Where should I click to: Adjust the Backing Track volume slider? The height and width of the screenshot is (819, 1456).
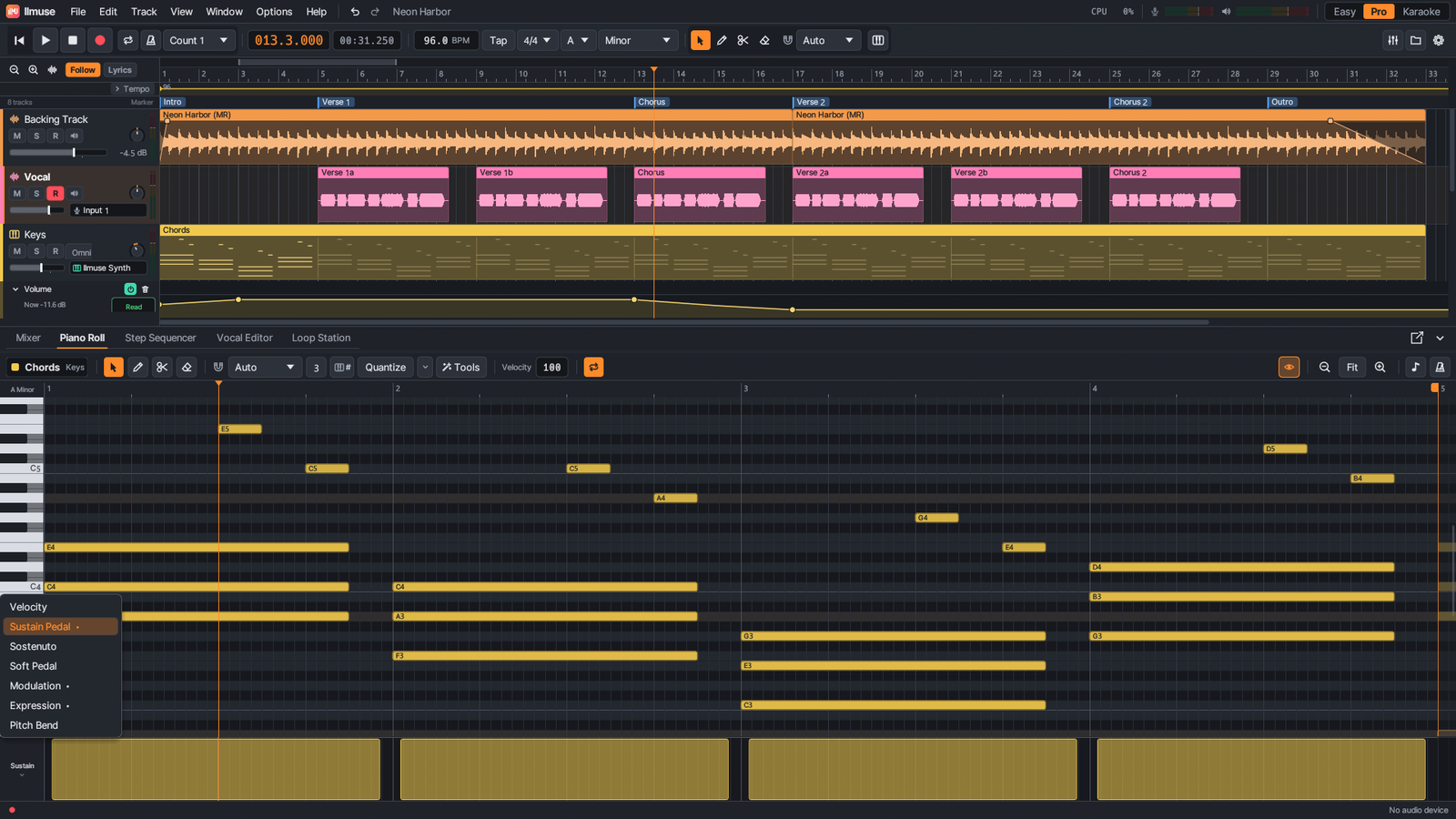tap(59, 153)
